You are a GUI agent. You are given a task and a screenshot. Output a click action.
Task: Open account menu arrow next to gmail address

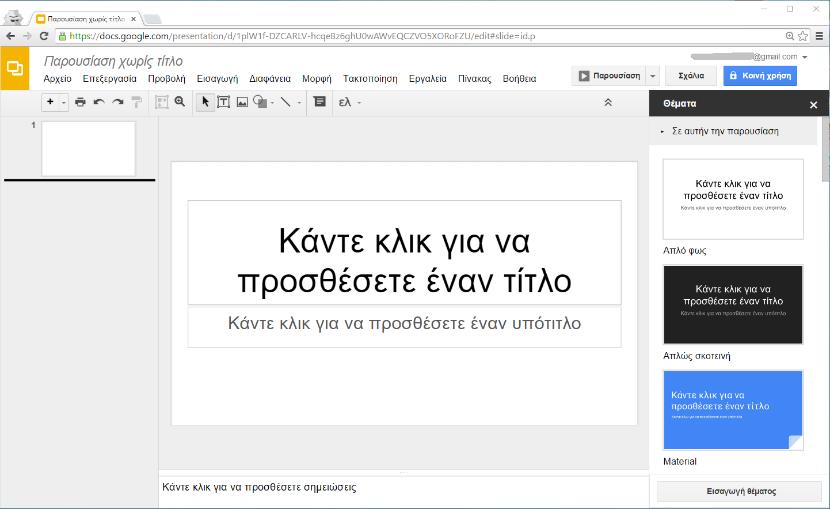click(805, 57)
